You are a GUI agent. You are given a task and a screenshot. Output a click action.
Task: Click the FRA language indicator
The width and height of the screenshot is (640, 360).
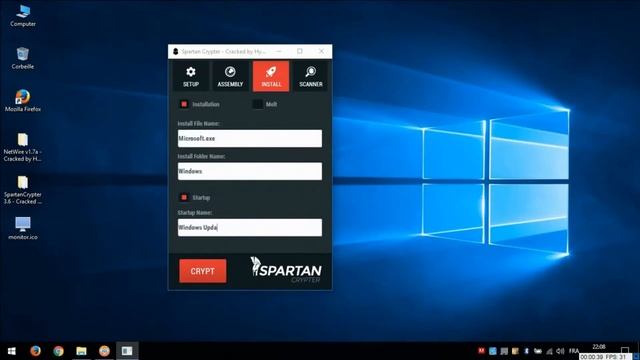pos(574,351)
